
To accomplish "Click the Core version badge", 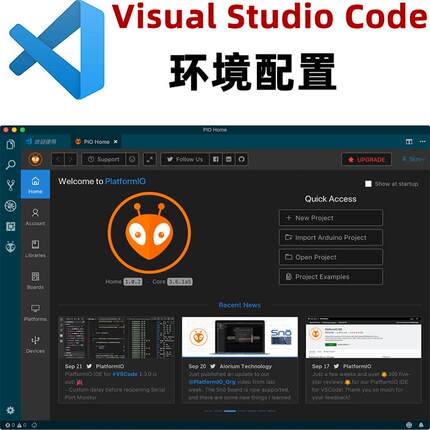I will [x=180, y=282].
